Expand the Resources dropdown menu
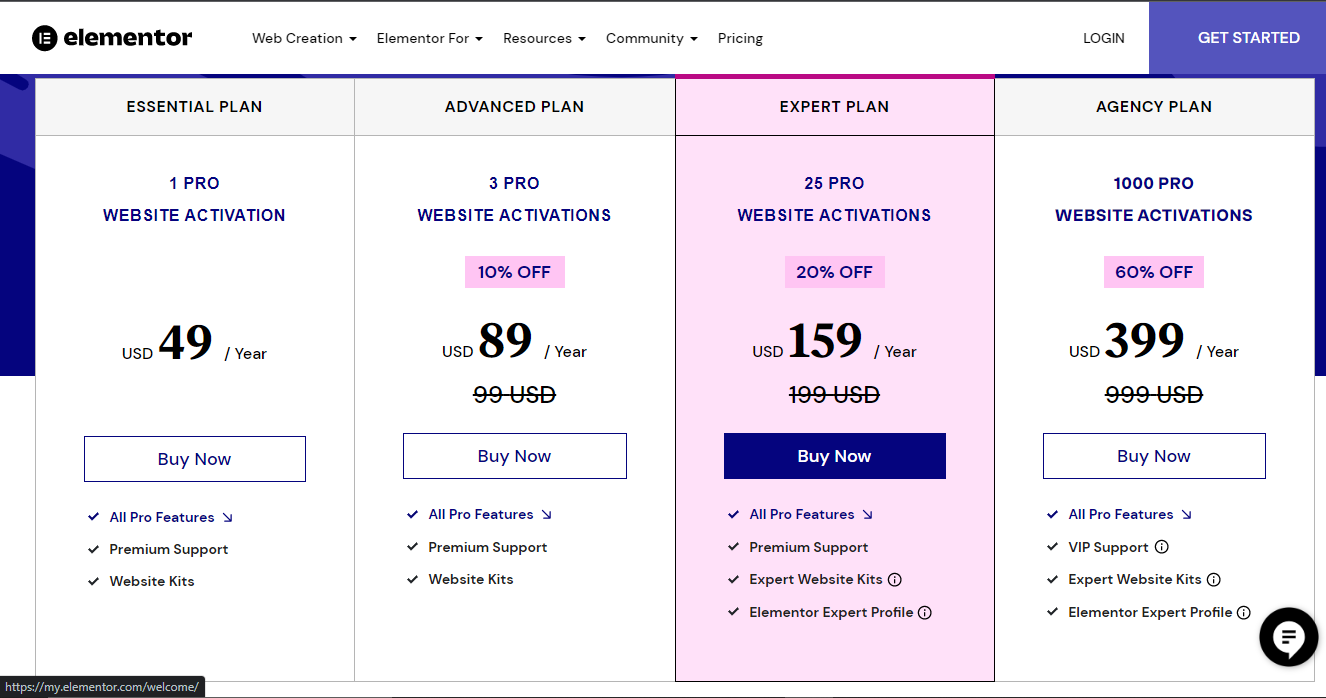Screen dimensions: 1326x698 point(544,38)
